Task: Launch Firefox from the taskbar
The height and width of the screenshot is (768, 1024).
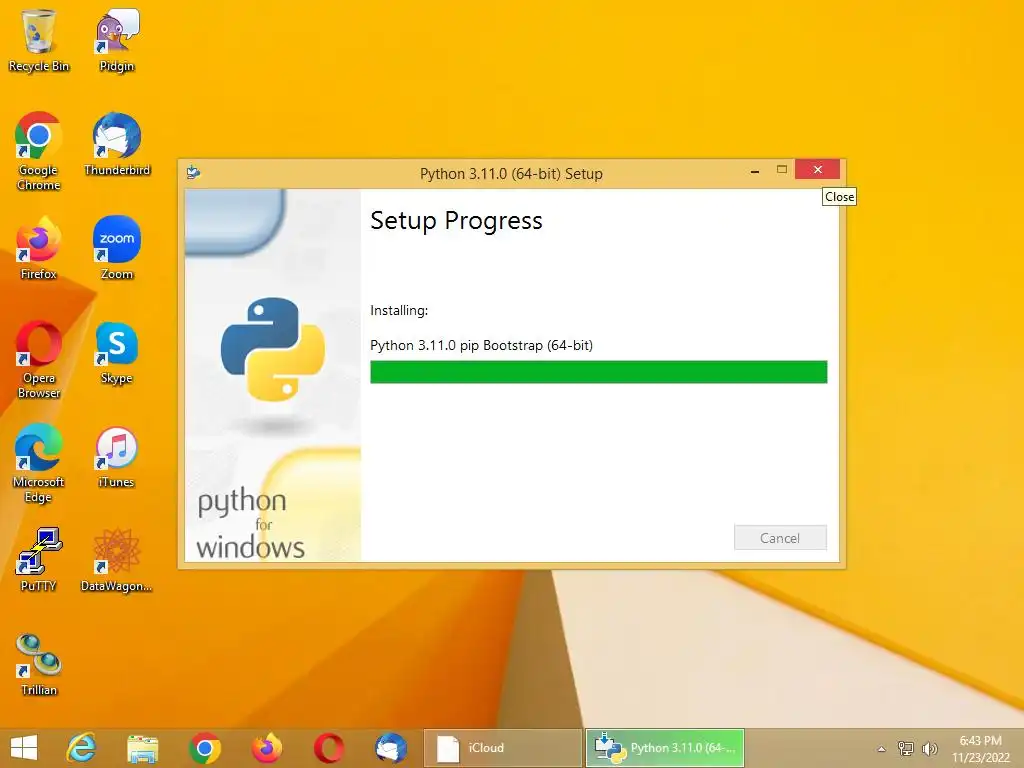Action: (x=266, y=748)
